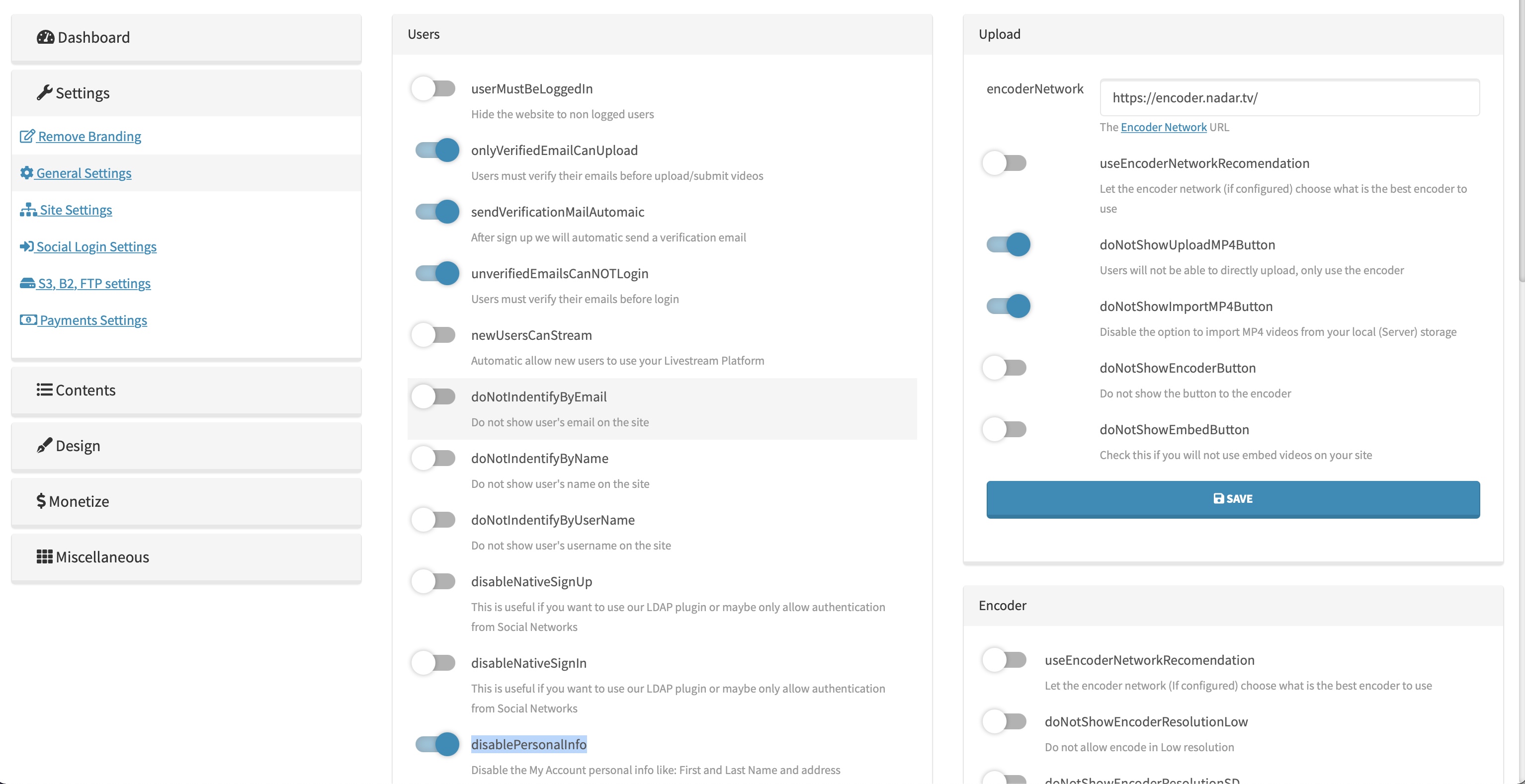Screen dimensions: 1525x784
Task: Click the S3, B2, FTP drive icon
Action: pyautogui.click(x=27, y=283)
